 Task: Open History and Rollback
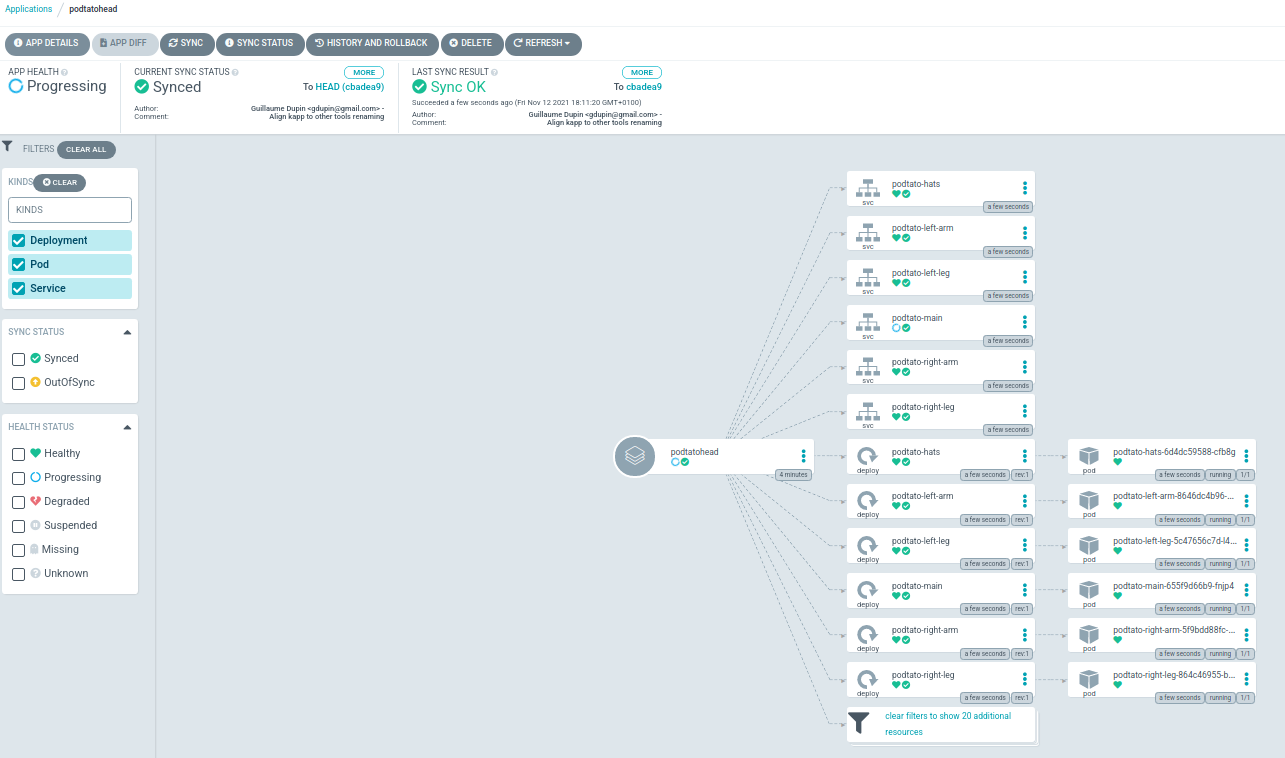tap(370, 44)
